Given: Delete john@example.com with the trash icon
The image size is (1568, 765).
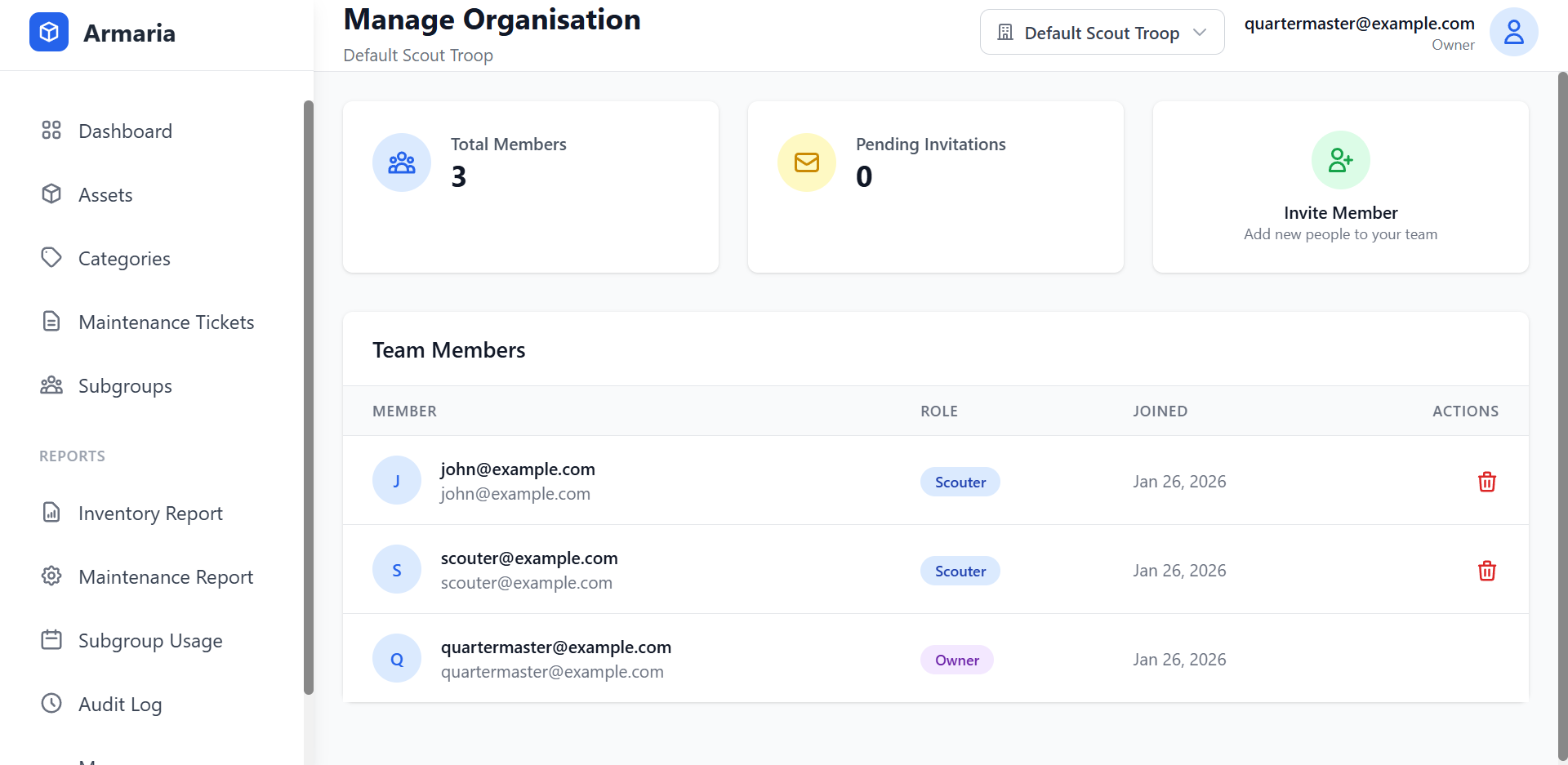Looking at the screenshot, I should tap(1486, 482).
